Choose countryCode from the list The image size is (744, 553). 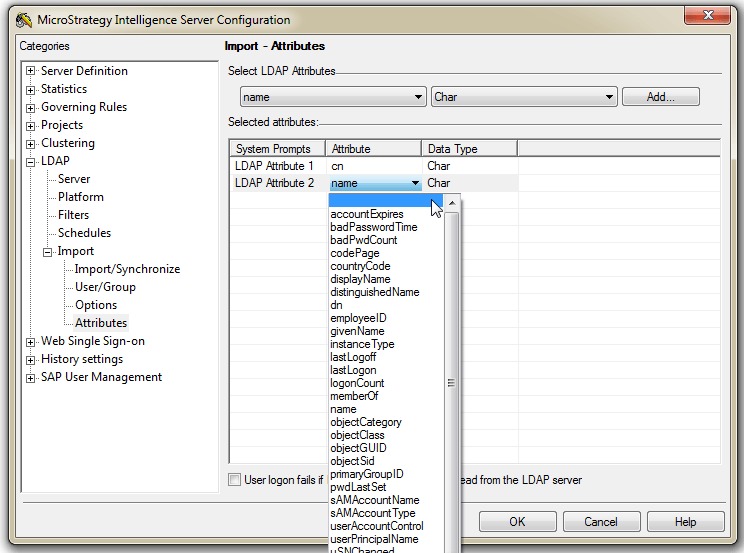[x=361, y=266]
